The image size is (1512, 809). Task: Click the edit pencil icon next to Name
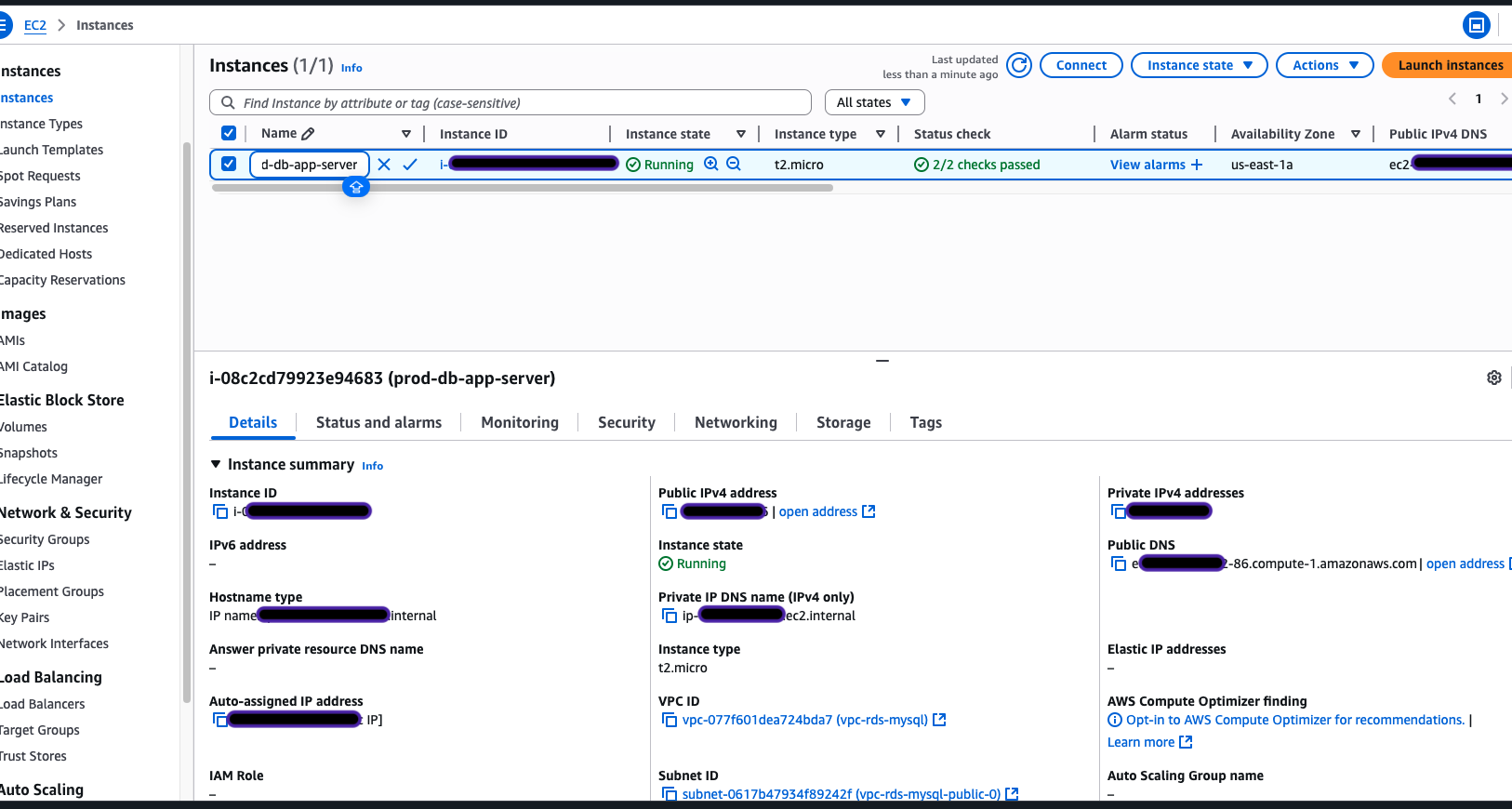(308, 134)
